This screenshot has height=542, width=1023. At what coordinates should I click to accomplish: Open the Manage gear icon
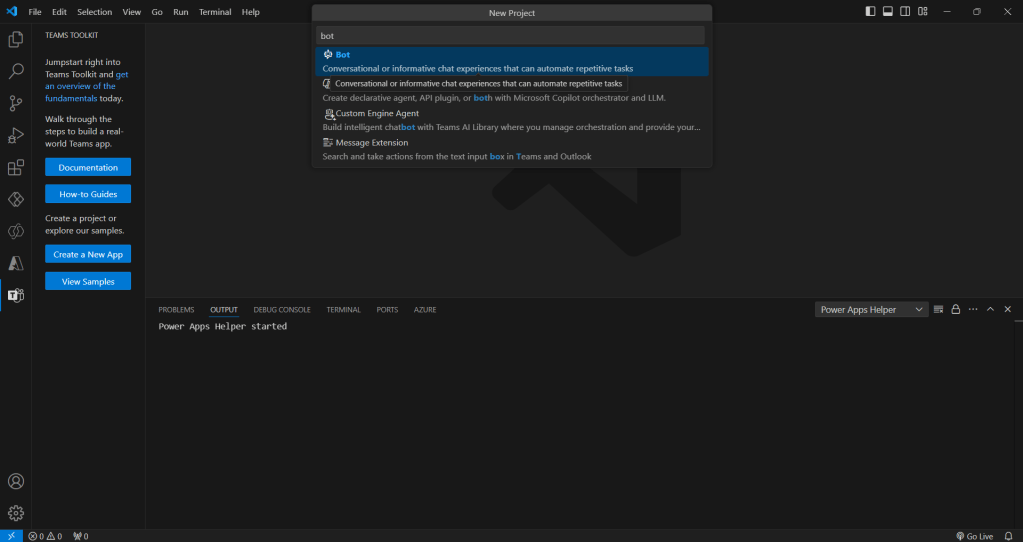coord(16,513)
